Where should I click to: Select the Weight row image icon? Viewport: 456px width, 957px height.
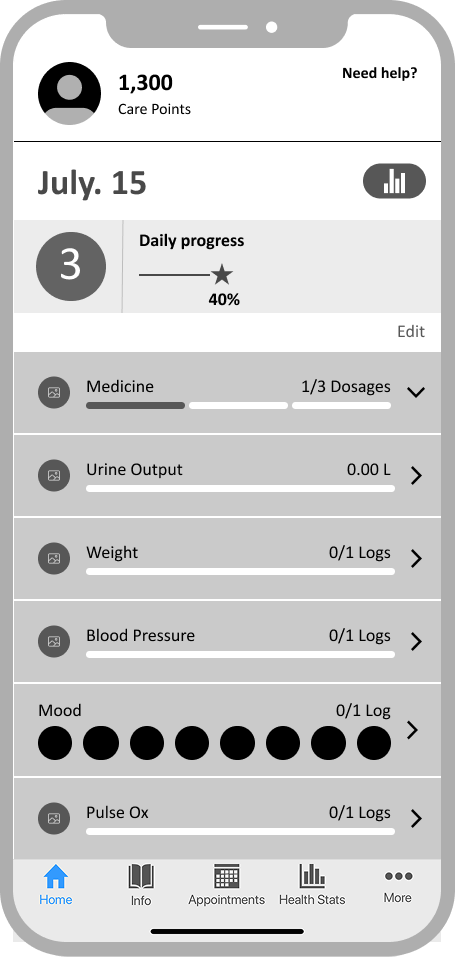pyautogui.click(x=54, y=558)
